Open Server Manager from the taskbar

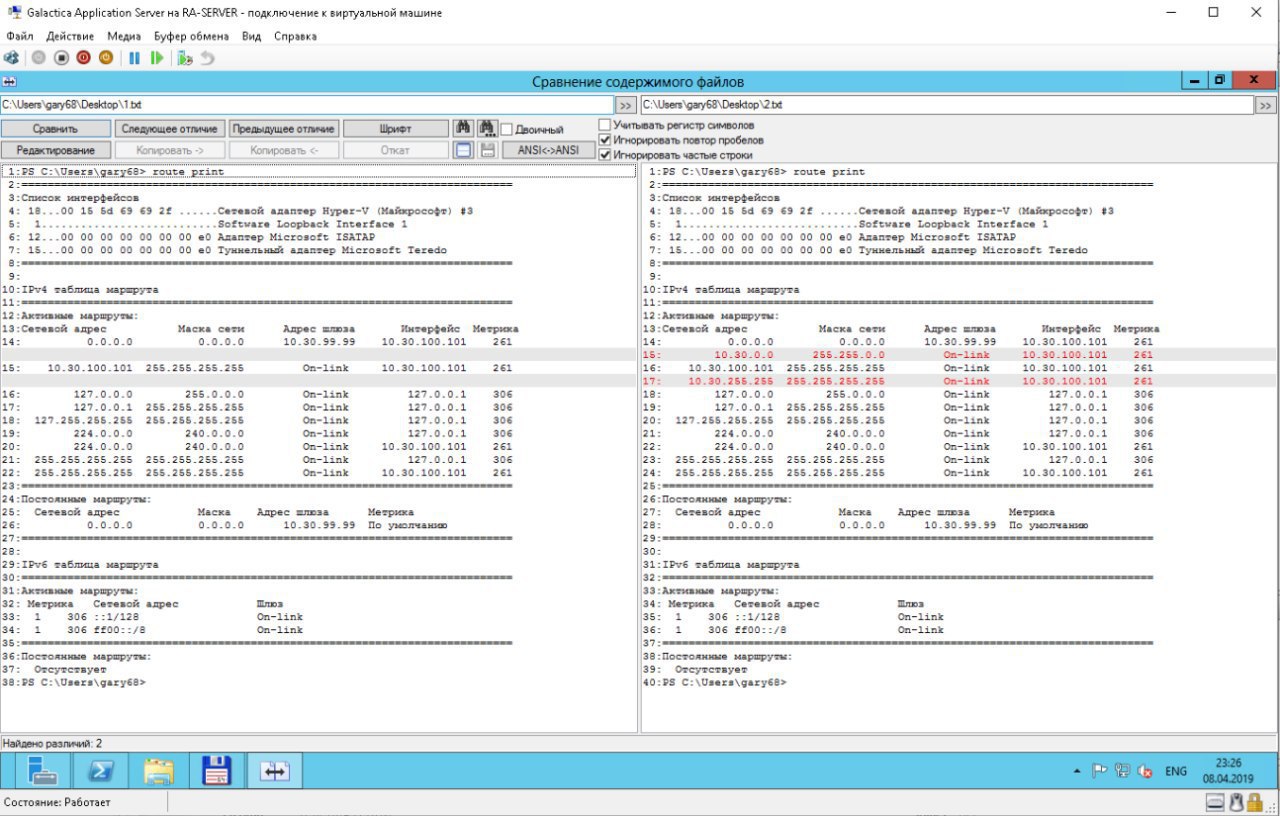(43, 770)
